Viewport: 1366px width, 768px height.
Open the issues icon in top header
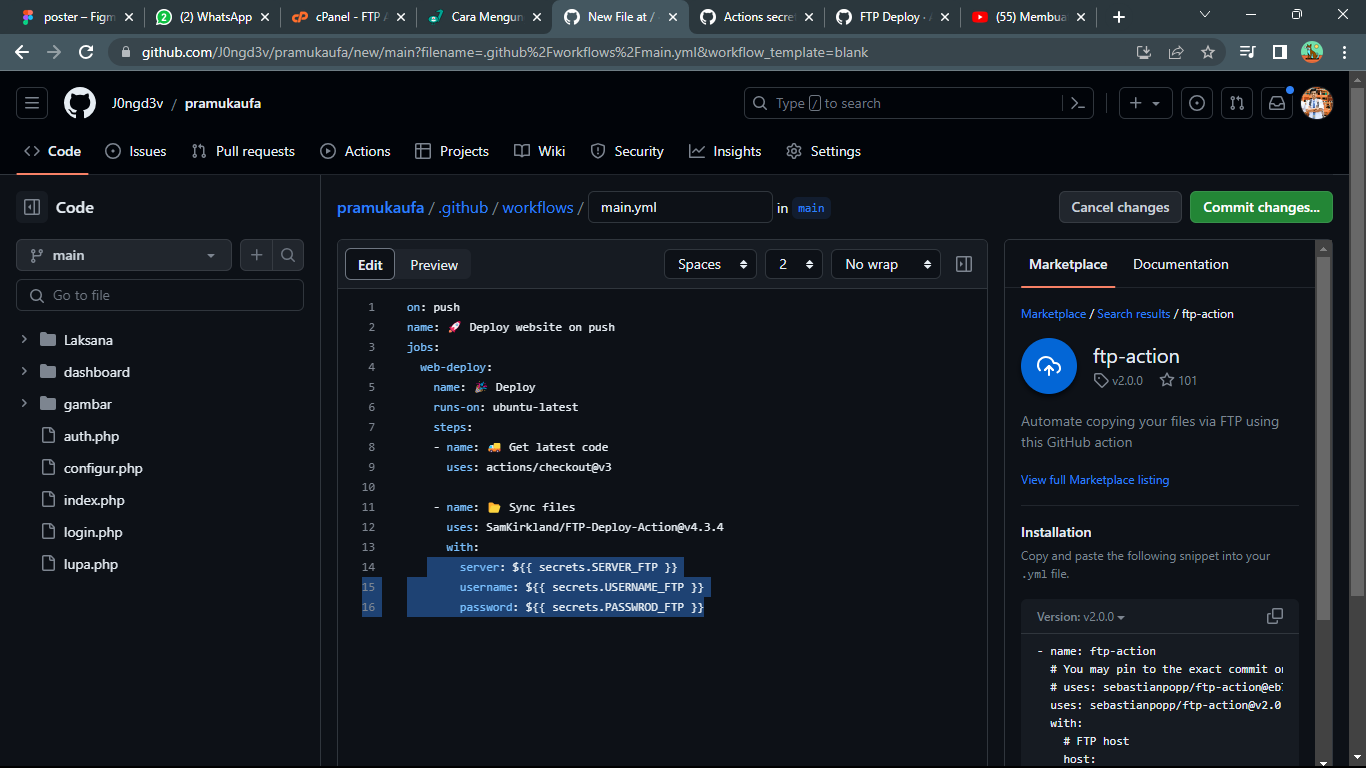1197,103
